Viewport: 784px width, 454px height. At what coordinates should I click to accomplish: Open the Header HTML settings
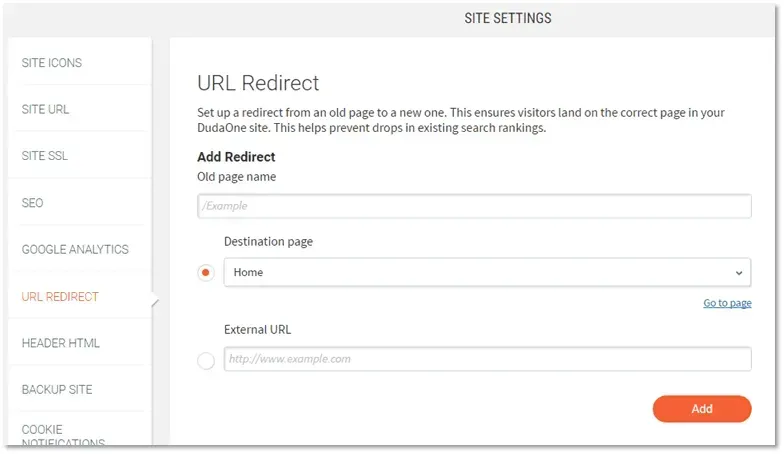point(60,343)
